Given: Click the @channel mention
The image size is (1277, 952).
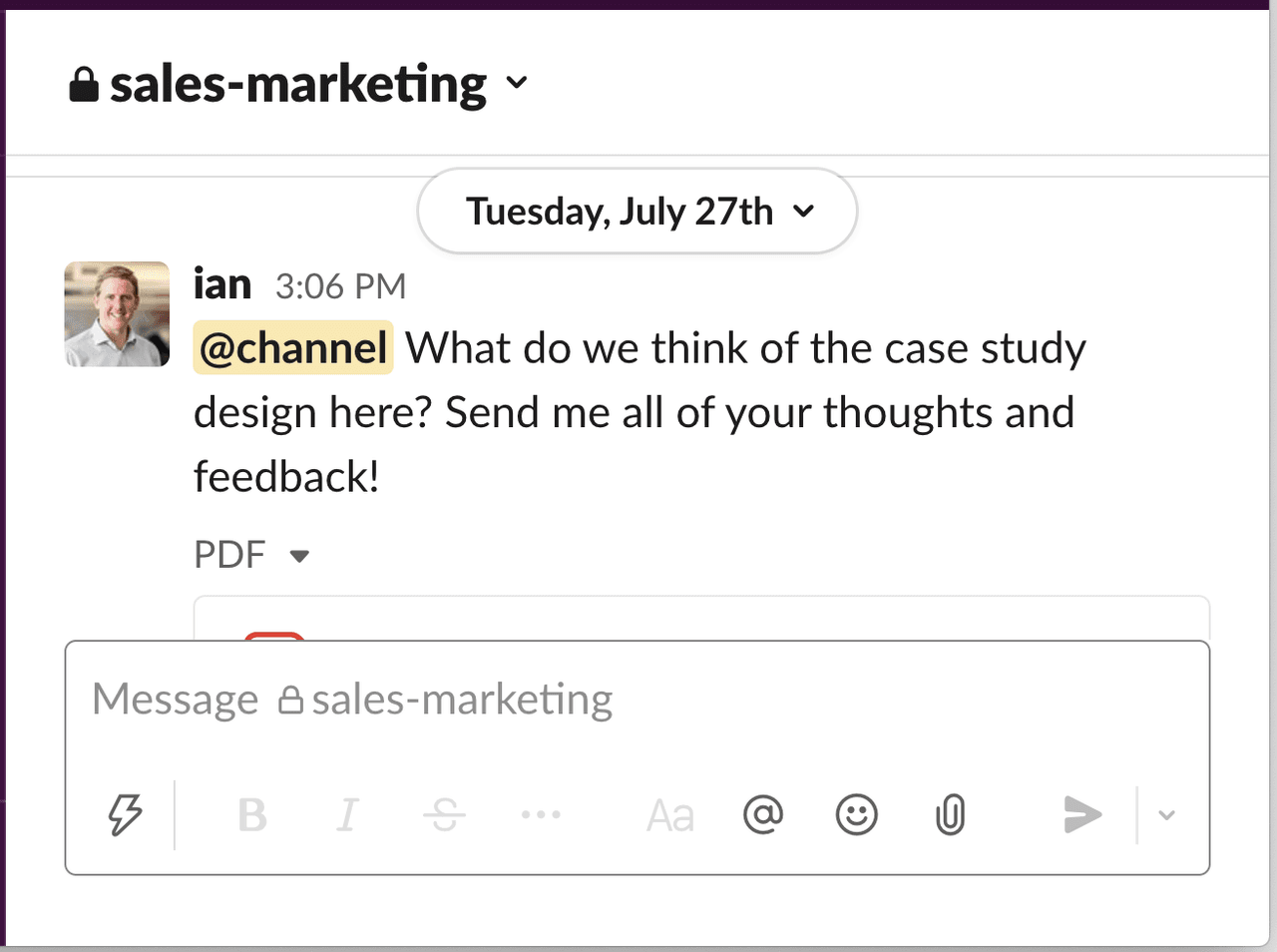Looking at the screenshot, I should (x=293, y=348).
